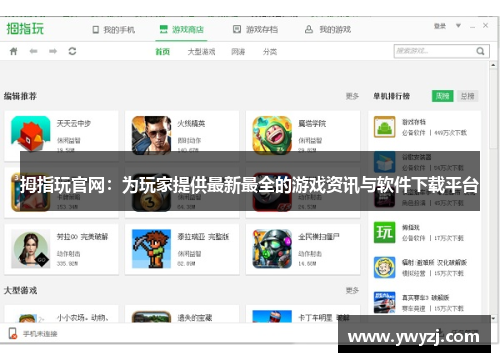The width and height of the screenshot is (500, 362).
Task: Show the 总榜 overall ranking
Action: (467, 96)
